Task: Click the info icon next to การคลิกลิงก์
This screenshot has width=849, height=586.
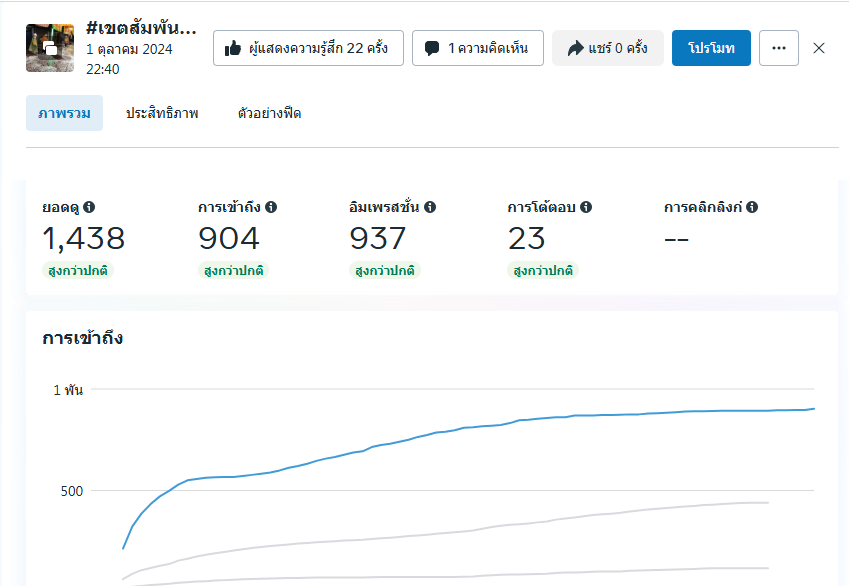Action: [752, 207]
